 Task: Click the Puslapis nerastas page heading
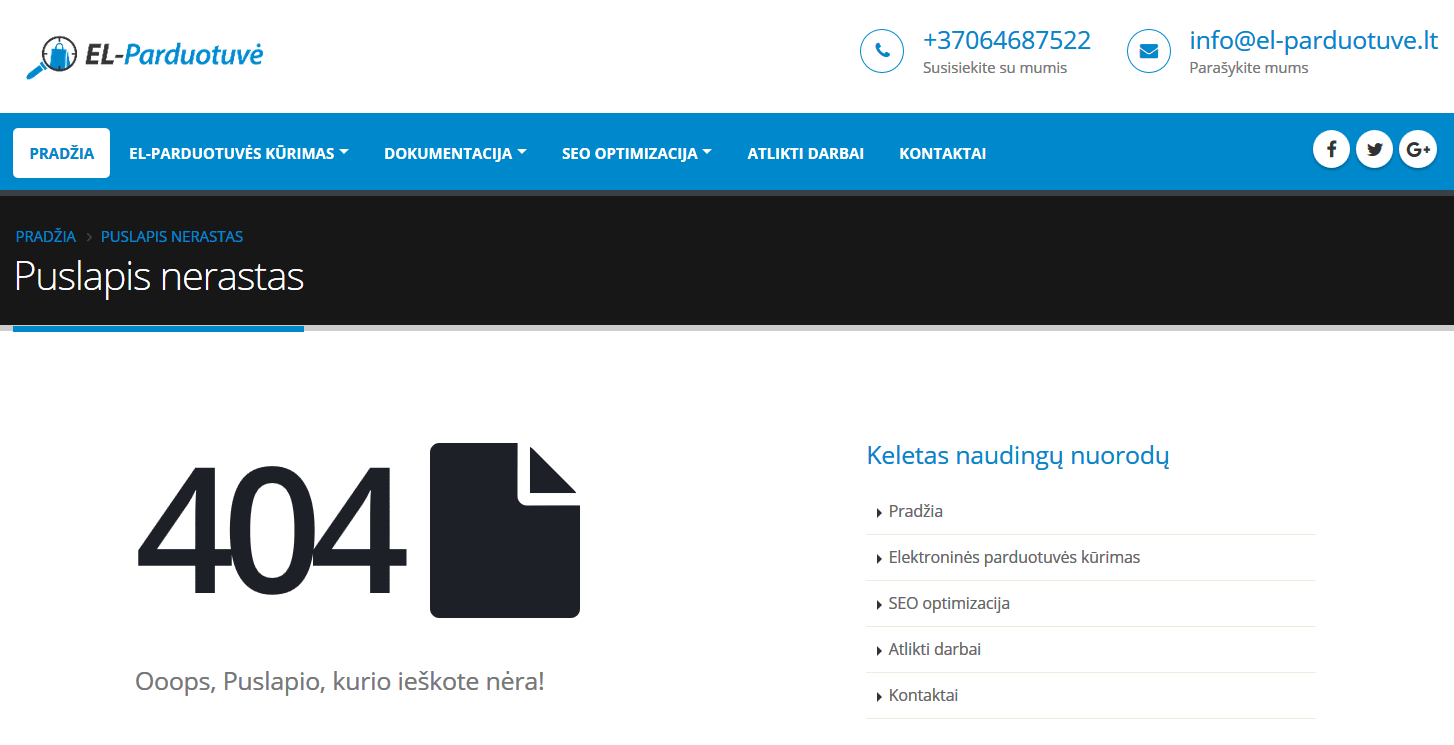(159, 277)
